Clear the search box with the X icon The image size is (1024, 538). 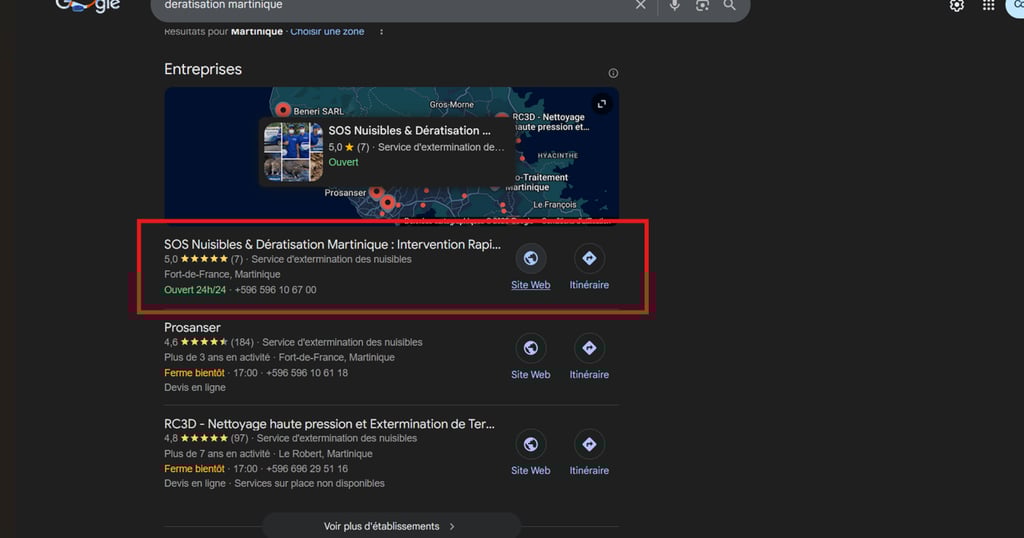click(x=641, y=5)
